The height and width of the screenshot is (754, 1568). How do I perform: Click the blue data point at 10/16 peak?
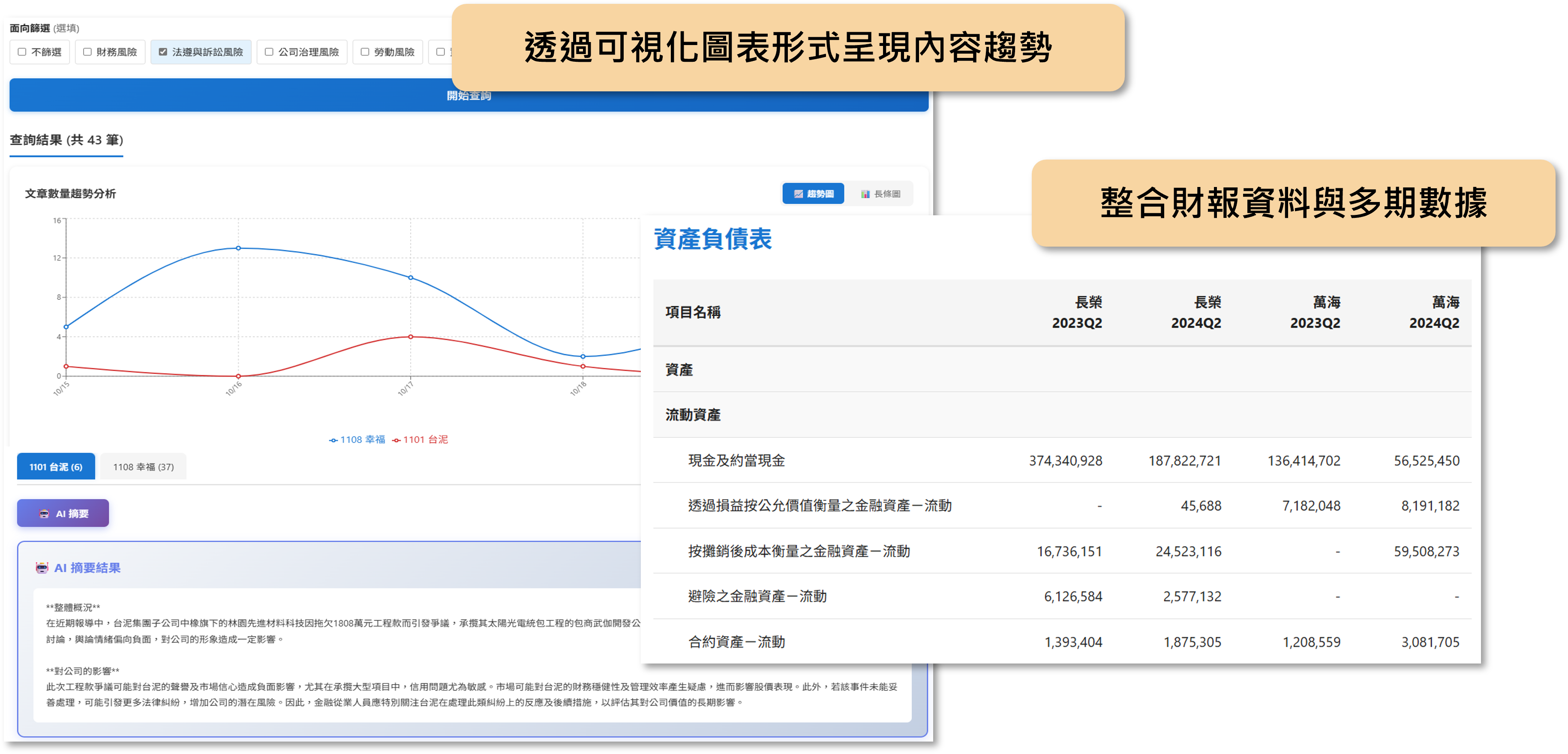tap(238, 248)
